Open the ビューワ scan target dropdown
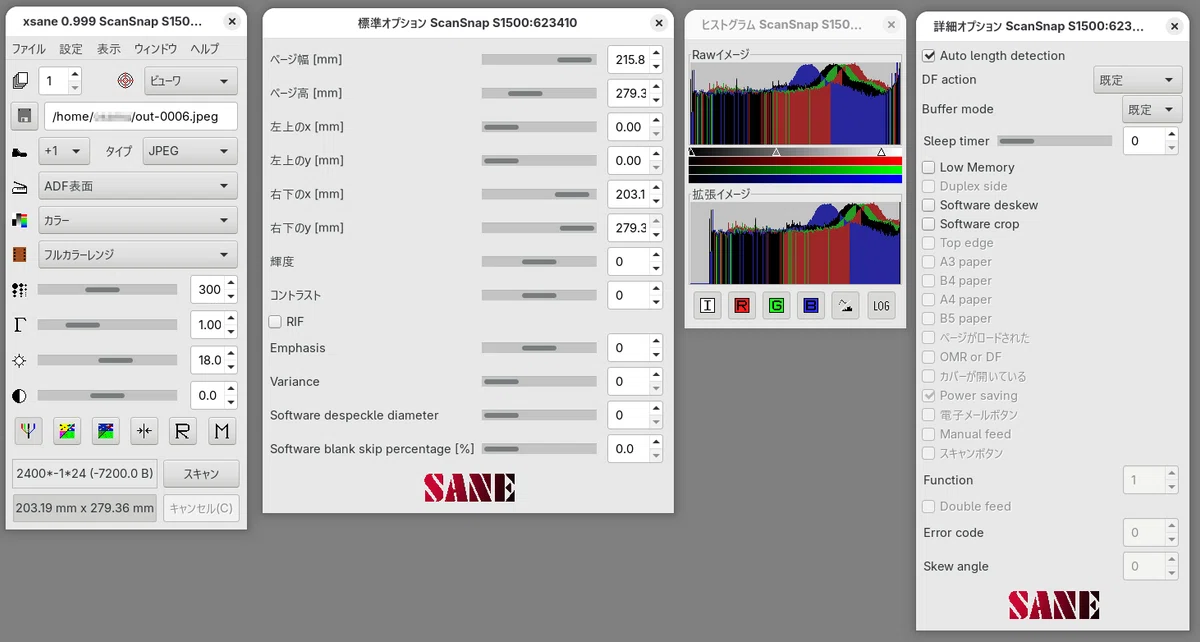 (x=190, y=80)
